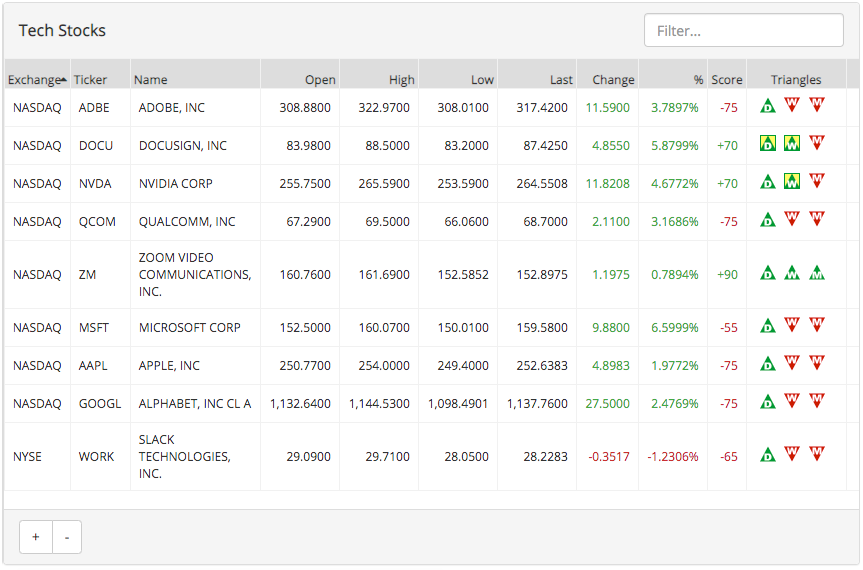Click the plus add button
863x570 pixels.
36,537
